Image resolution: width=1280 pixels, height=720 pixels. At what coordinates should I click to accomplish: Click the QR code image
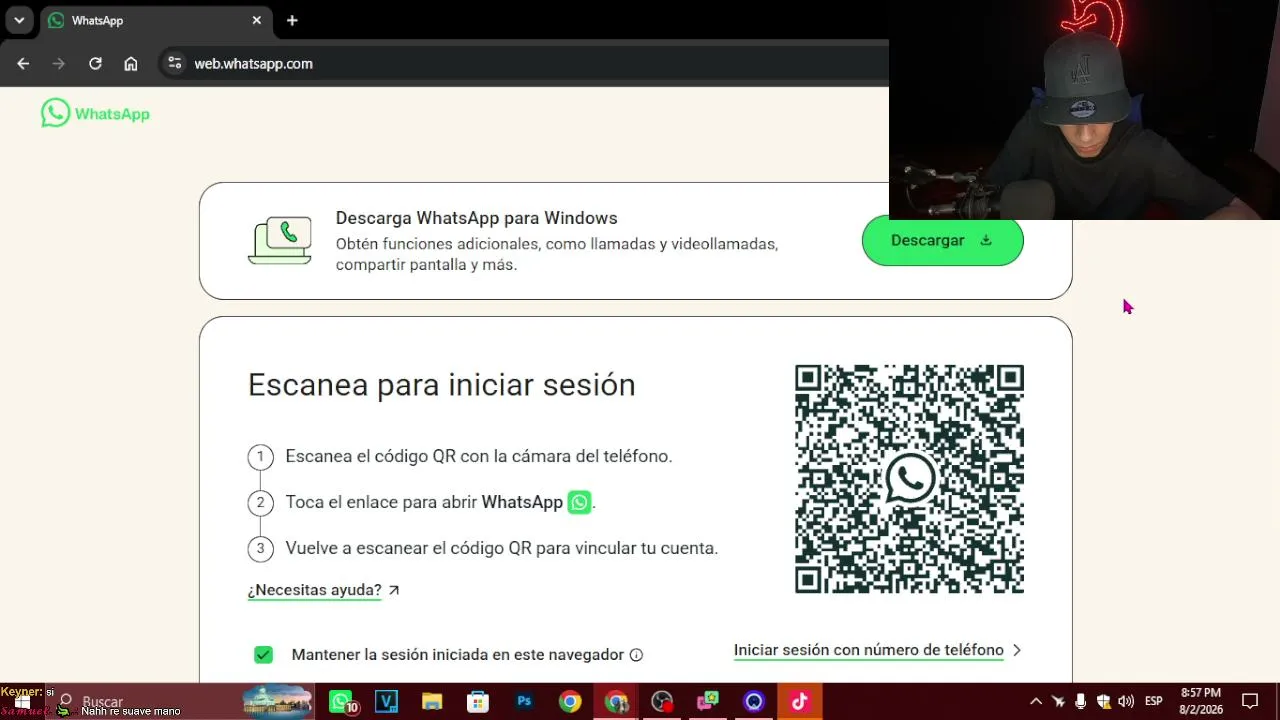tap(909, 479)
